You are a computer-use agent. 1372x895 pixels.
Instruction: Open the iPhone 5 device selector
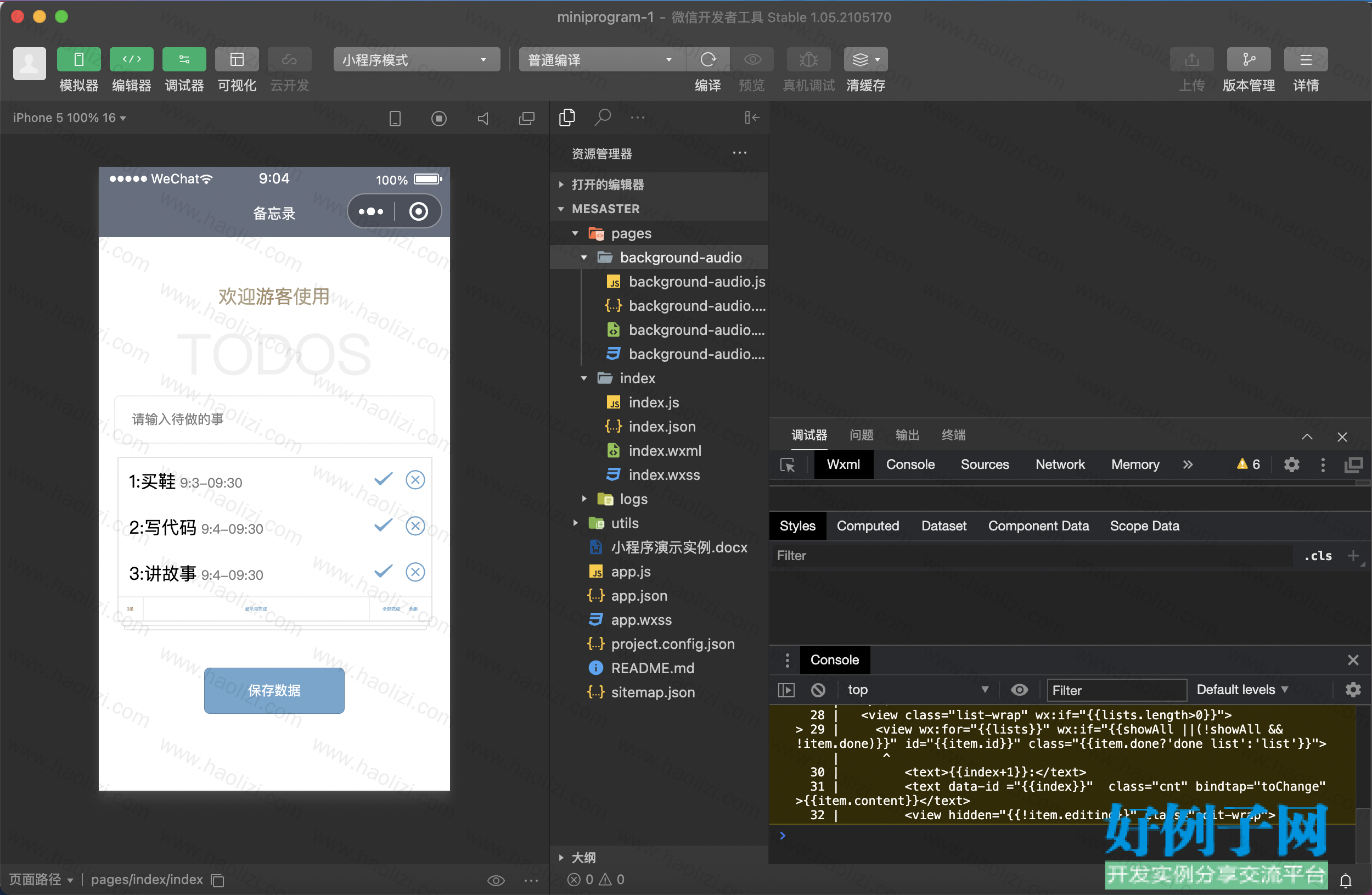pos(70,118)
